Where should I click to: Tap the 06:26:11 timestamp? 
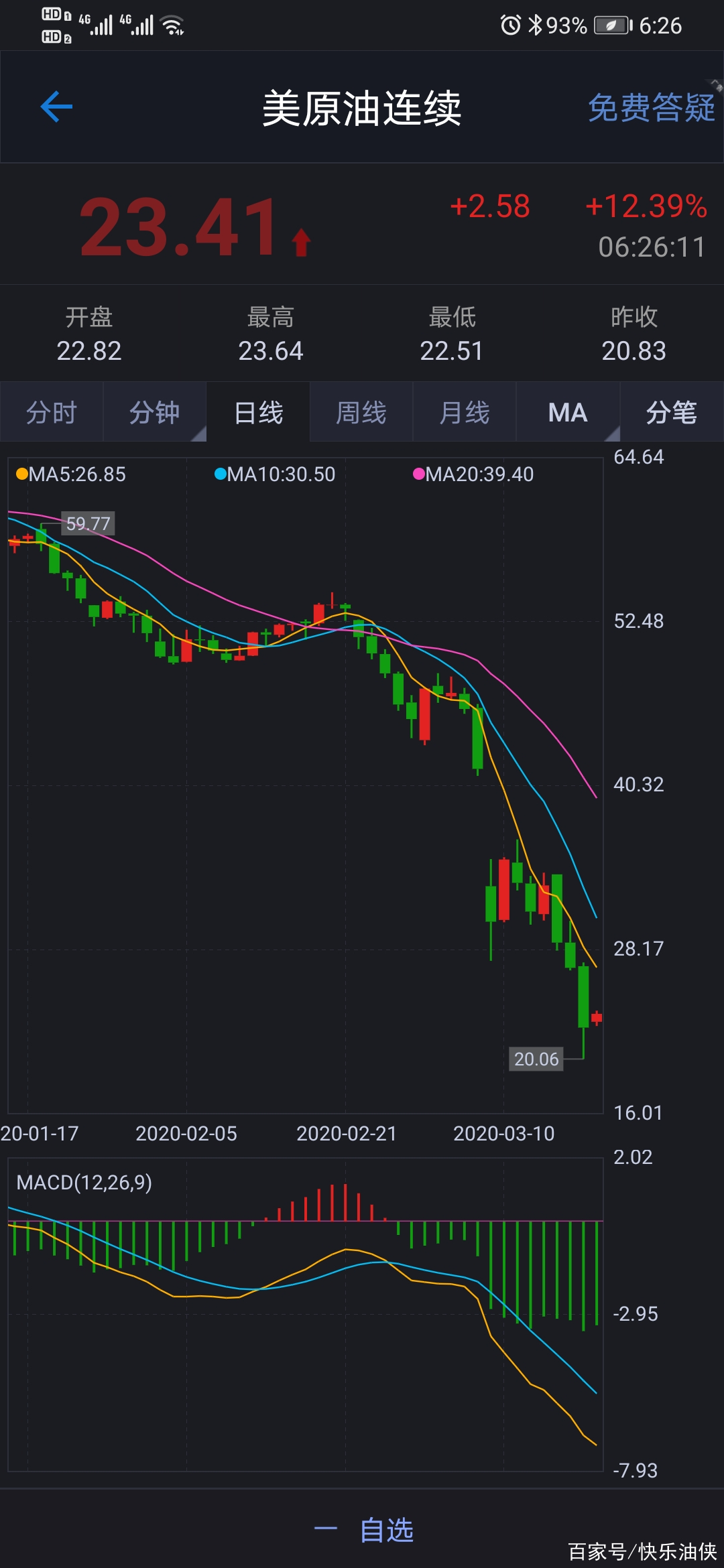point(652,247)
